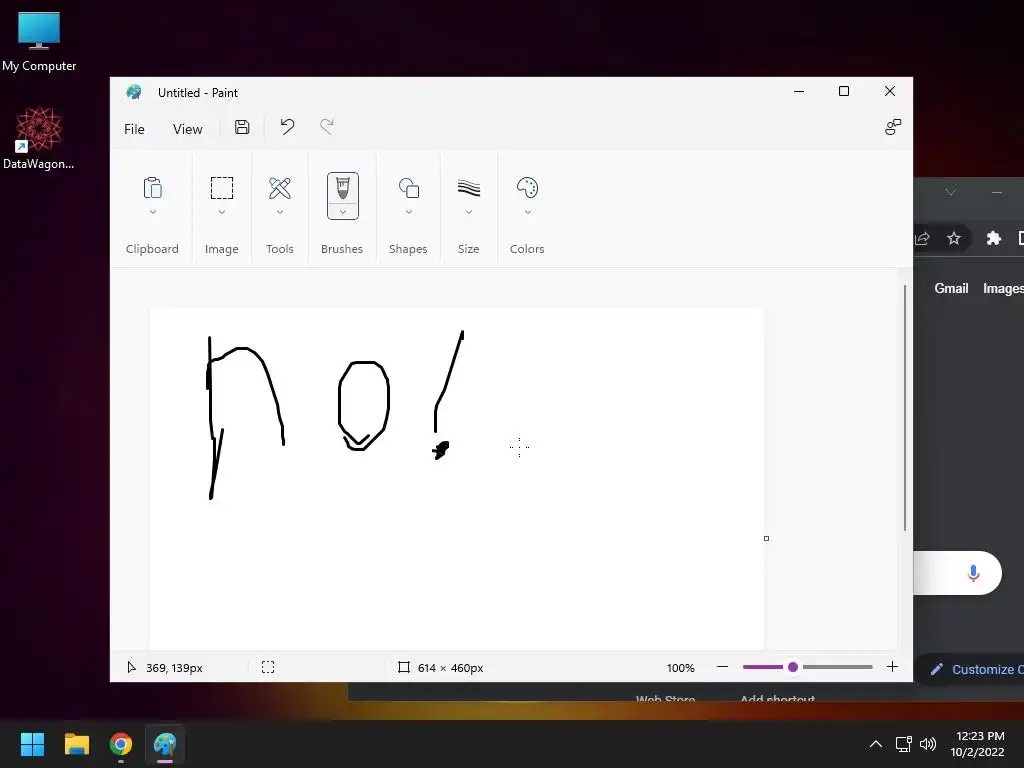Image resolution: width=1024 pixels, height=768 pixels.
Task: Open the File menu in Paint
Action: pos(134,129)
